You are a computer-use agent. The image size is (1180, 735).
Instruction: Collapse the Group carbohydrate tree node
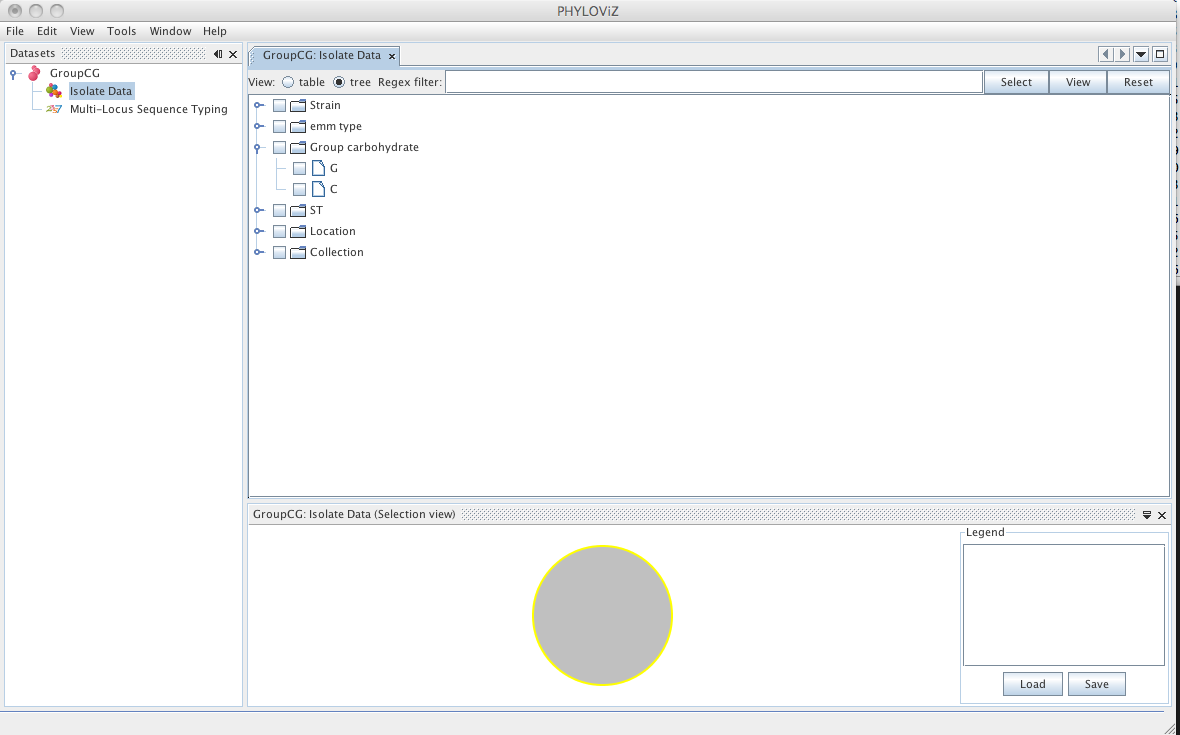(257, 148)
